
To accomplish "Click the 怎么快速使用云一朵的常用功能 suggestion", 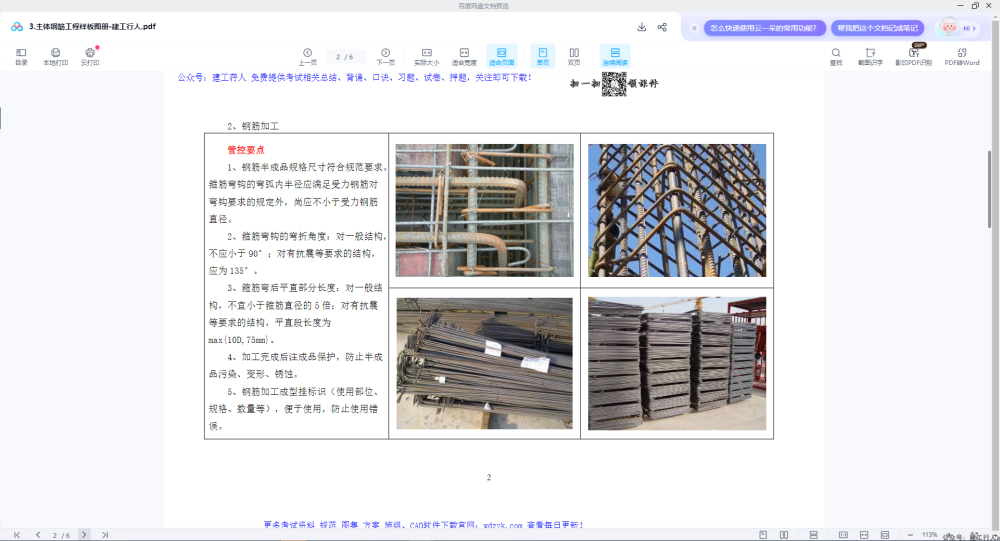I will coord(764,28).
